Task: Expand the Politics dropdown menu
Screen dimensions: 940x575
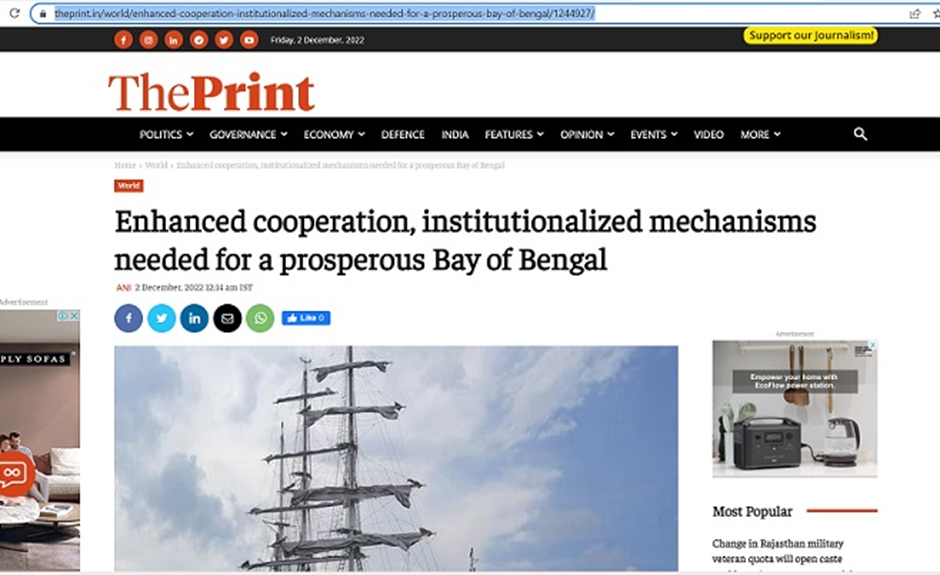Action: (x=166, y=135)
